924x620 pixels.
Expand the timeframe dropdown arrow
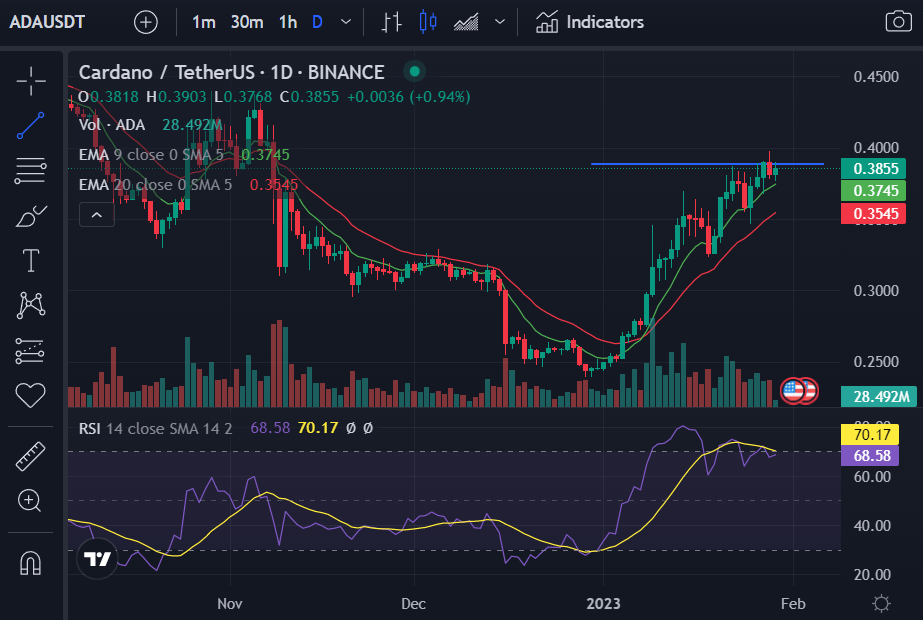coord(346,22)
